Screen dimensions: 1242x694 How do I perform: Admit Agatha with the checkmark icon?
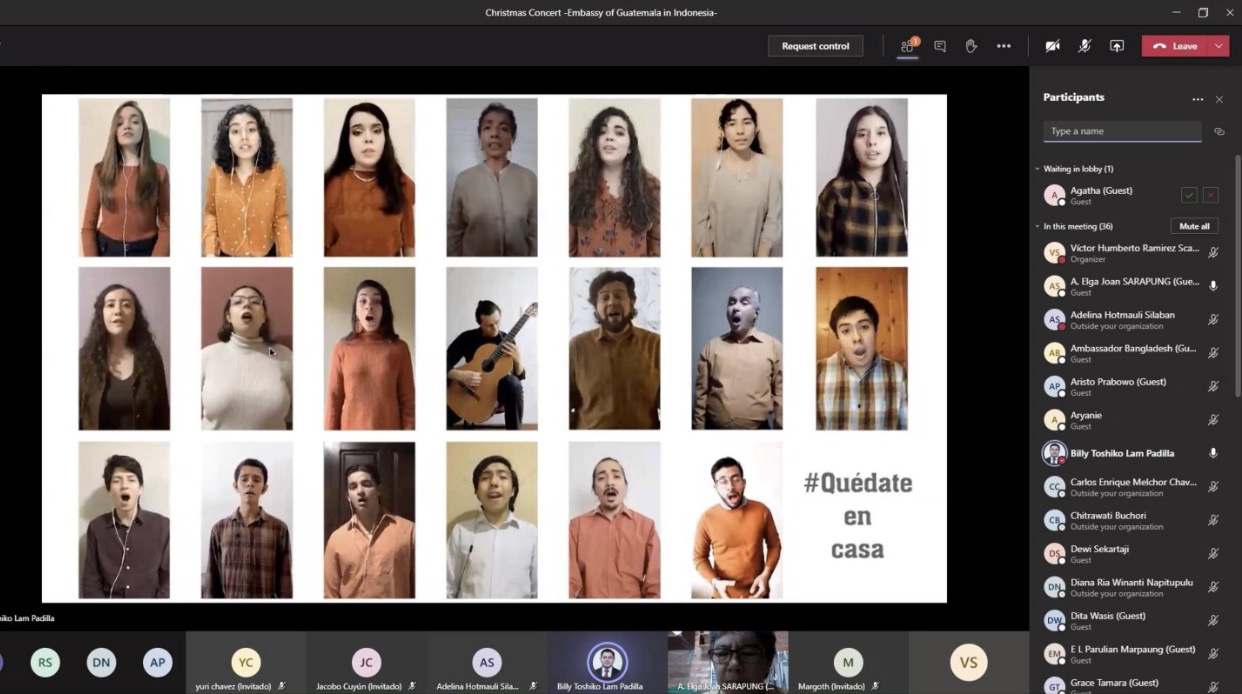pos(1189,195)
